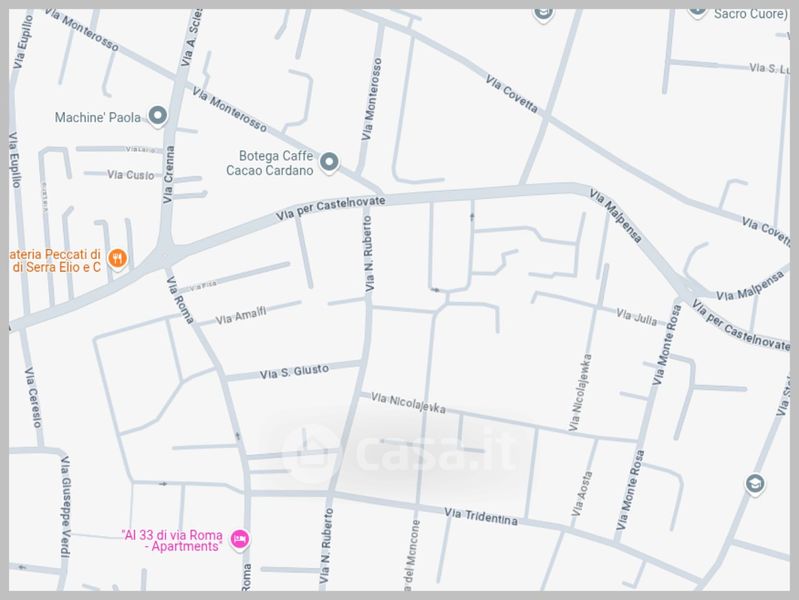Open the orange restaurant marker icon
The width and height of the screenshot is (799, 600).
pyautogui.click(x=117, y=258)
